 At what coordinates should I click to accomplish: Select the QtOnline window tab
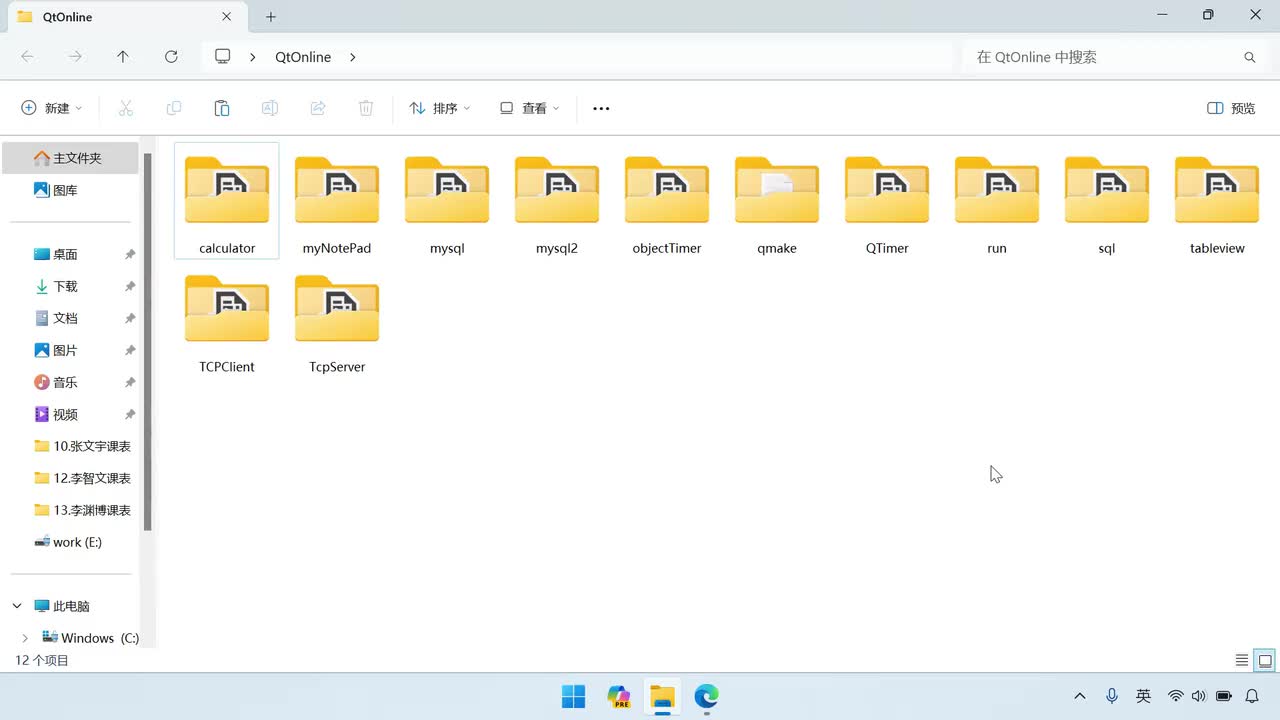(125, 17)
